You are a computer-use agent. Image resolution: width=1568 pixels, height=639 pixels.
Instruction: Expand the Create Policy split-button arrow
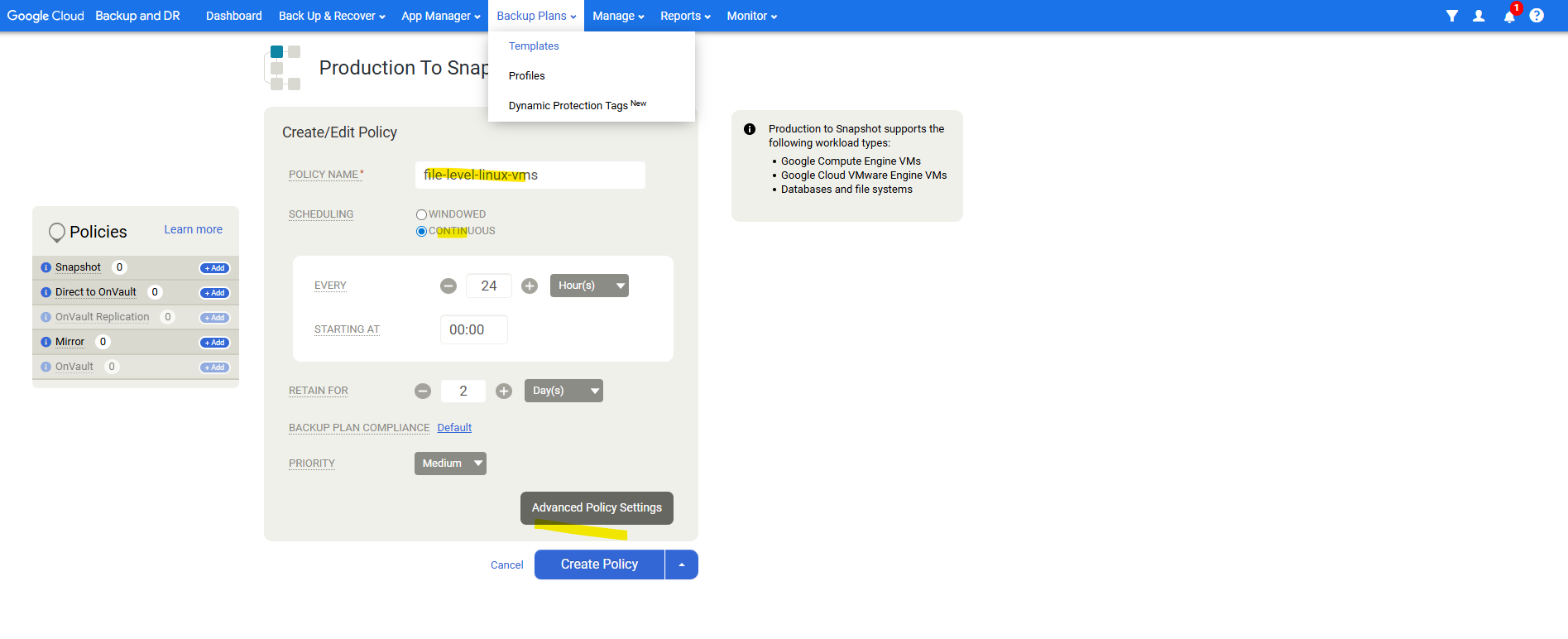tap(682, 565)
